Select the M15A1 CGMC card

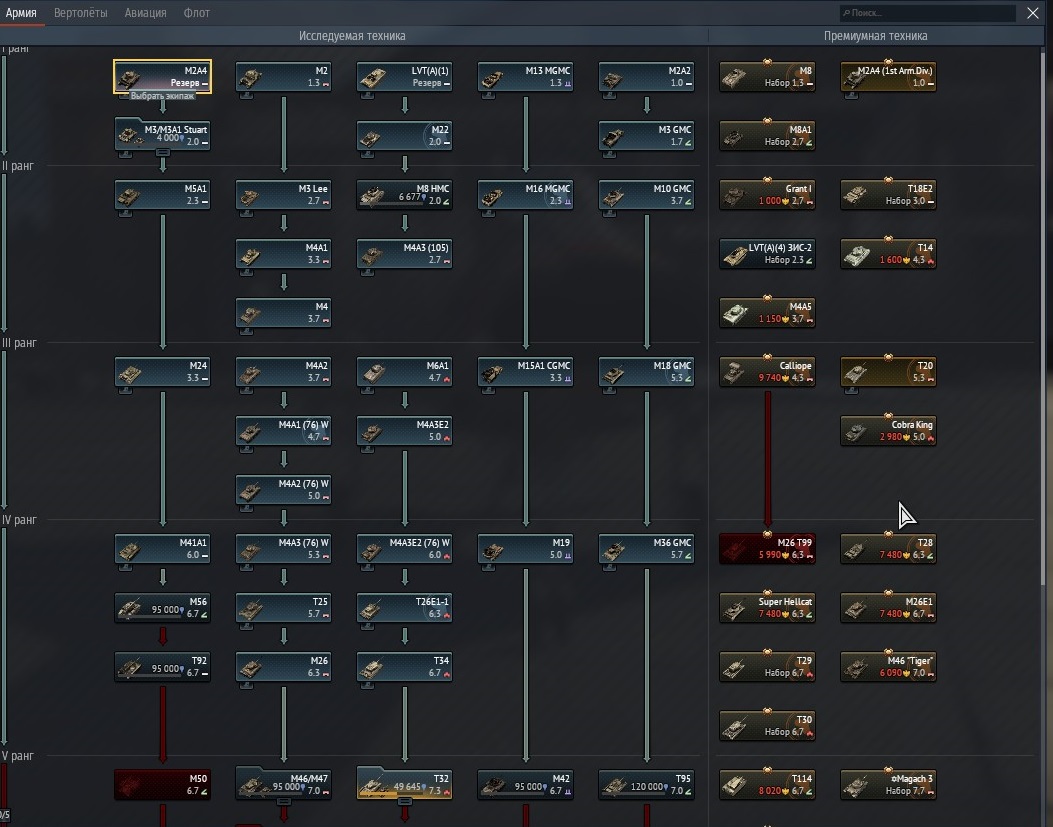pyautogui.click(x=525, y=372)
